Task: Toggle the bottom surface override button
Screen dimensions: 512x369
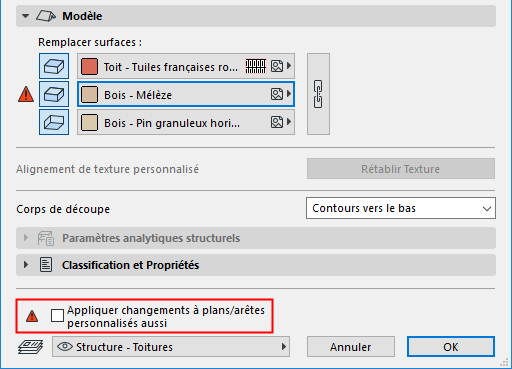Action: coord(54,122)
